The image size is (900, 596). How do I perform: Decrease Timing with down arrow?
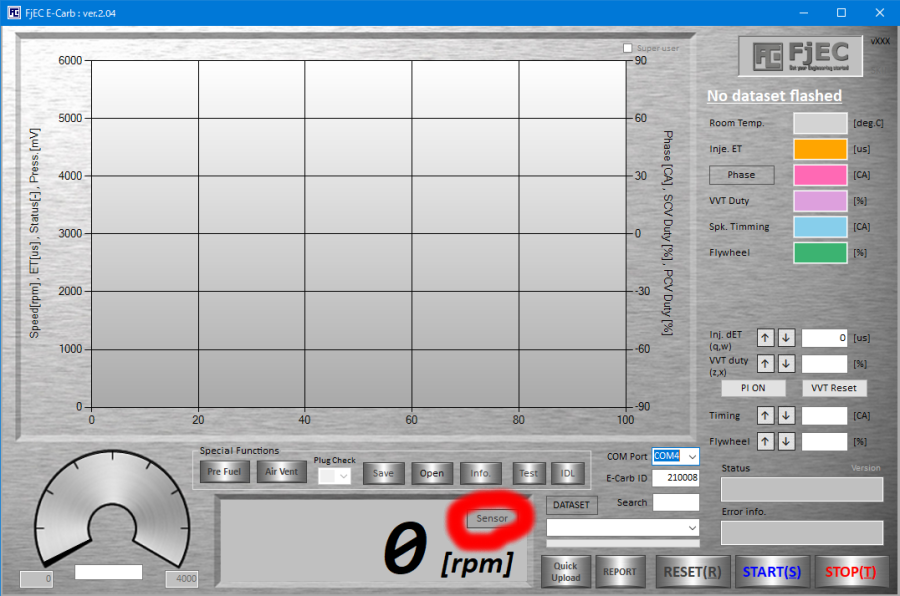pyautogui.click(x=785, y=415)
